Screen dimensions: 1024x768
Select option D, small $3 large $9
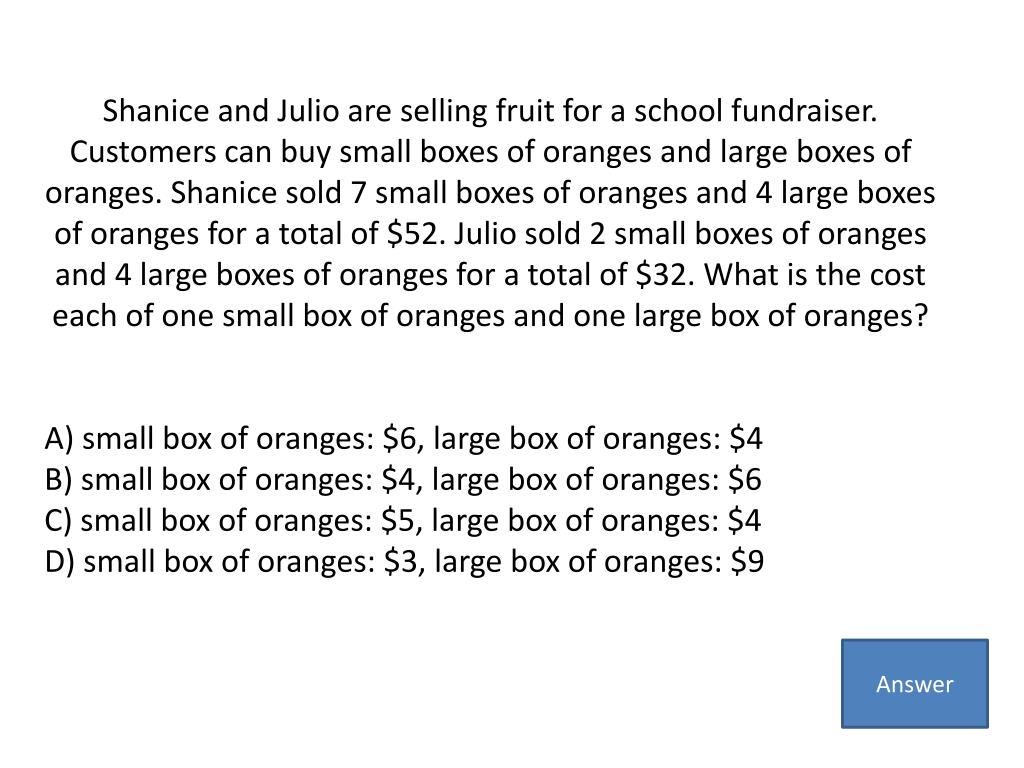tap(404, 562)
